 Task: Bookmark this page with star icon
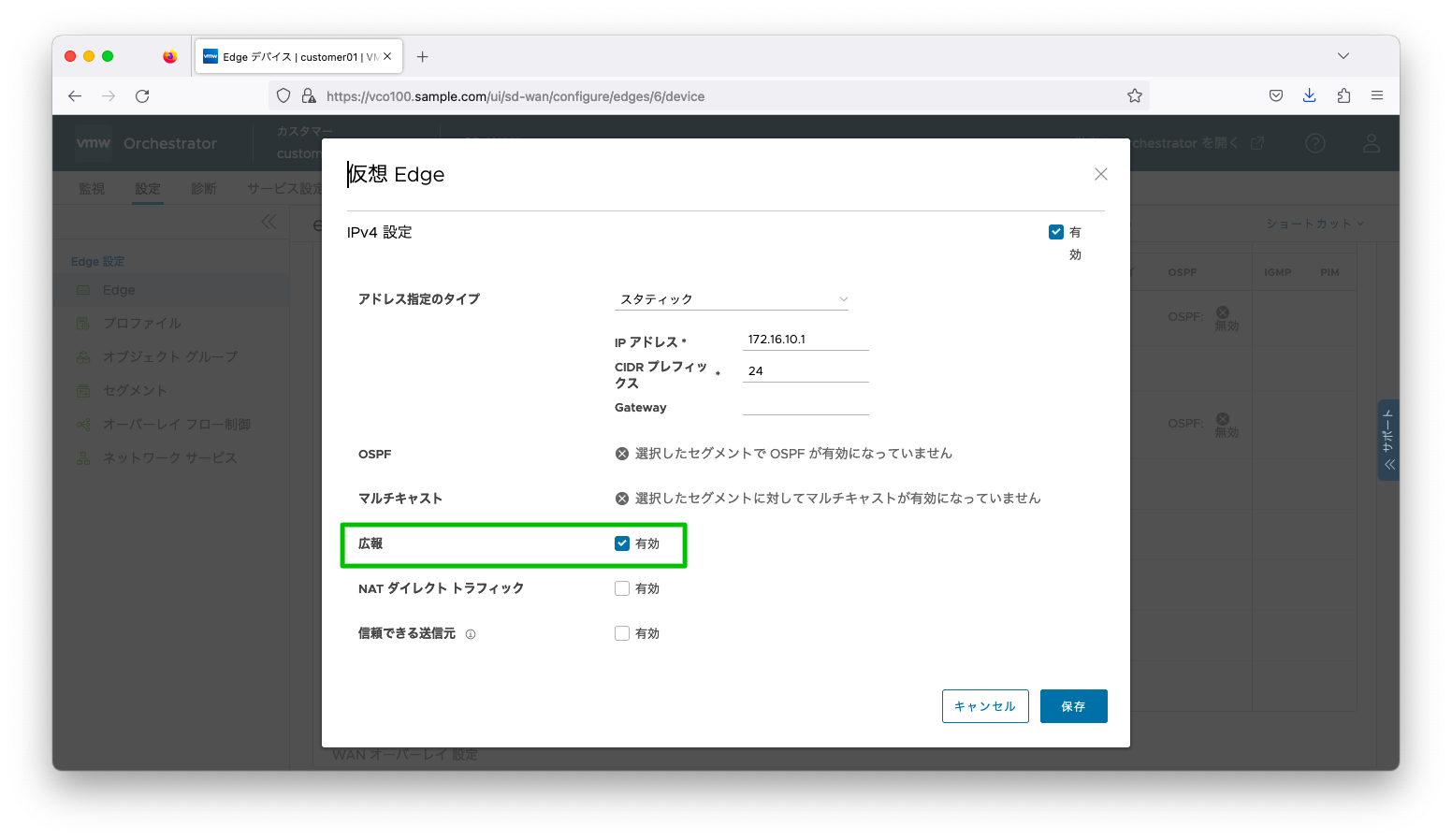click(x=1134, y=96)
